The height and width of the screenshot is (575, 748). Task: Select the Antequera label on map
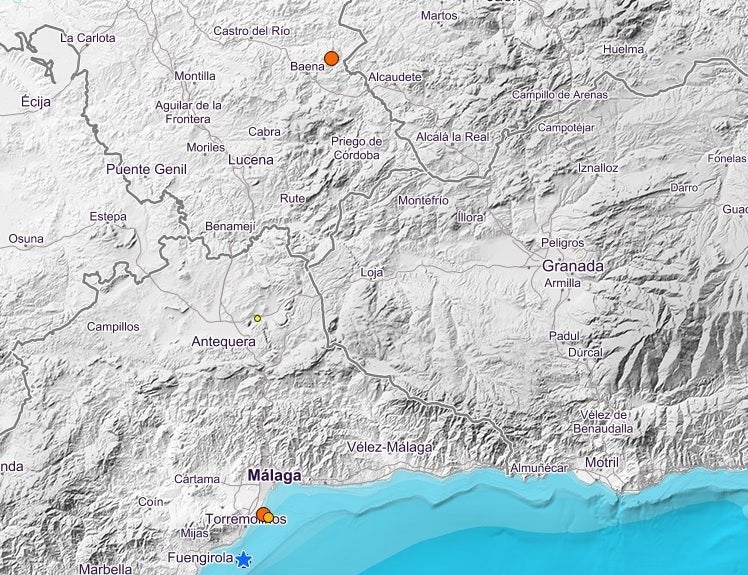coord(223,343)
